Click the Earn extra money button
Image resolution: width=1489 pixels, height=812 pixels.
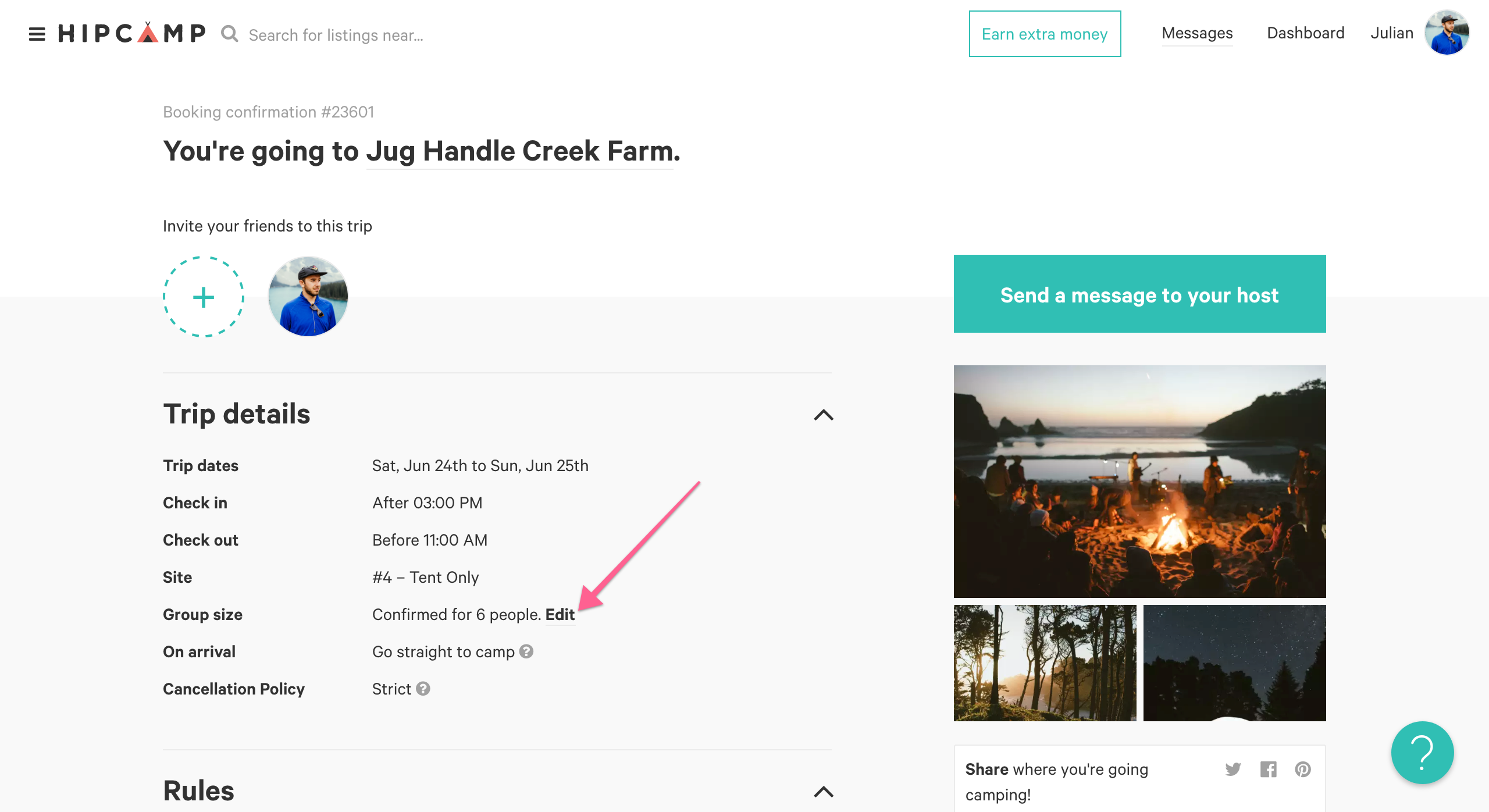(x=1045, y=34)
